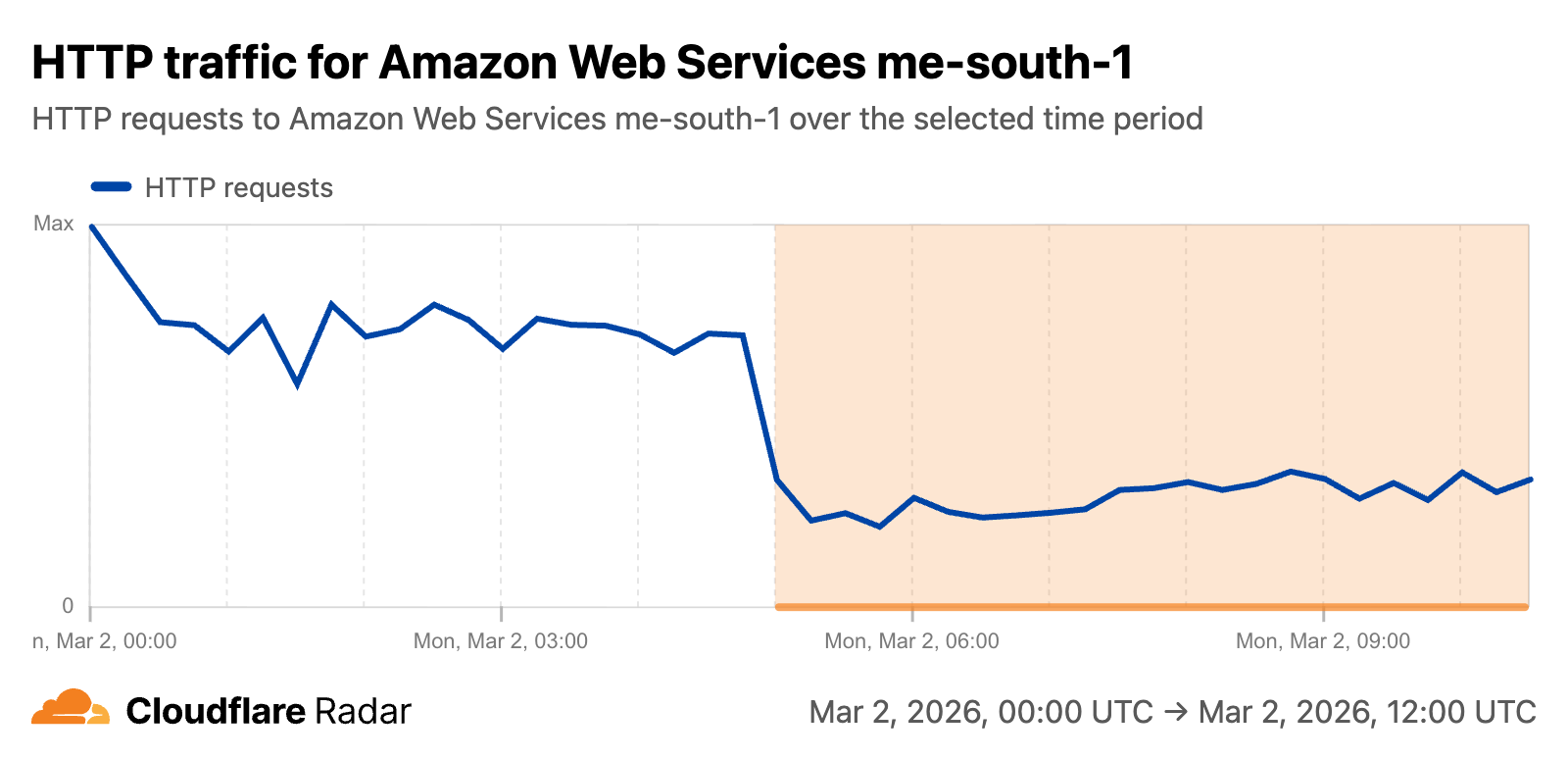Select the Mar 2, 09:00 axis label
The width and height of the screenshot is (1568, 759).
tap(1322, 641)
